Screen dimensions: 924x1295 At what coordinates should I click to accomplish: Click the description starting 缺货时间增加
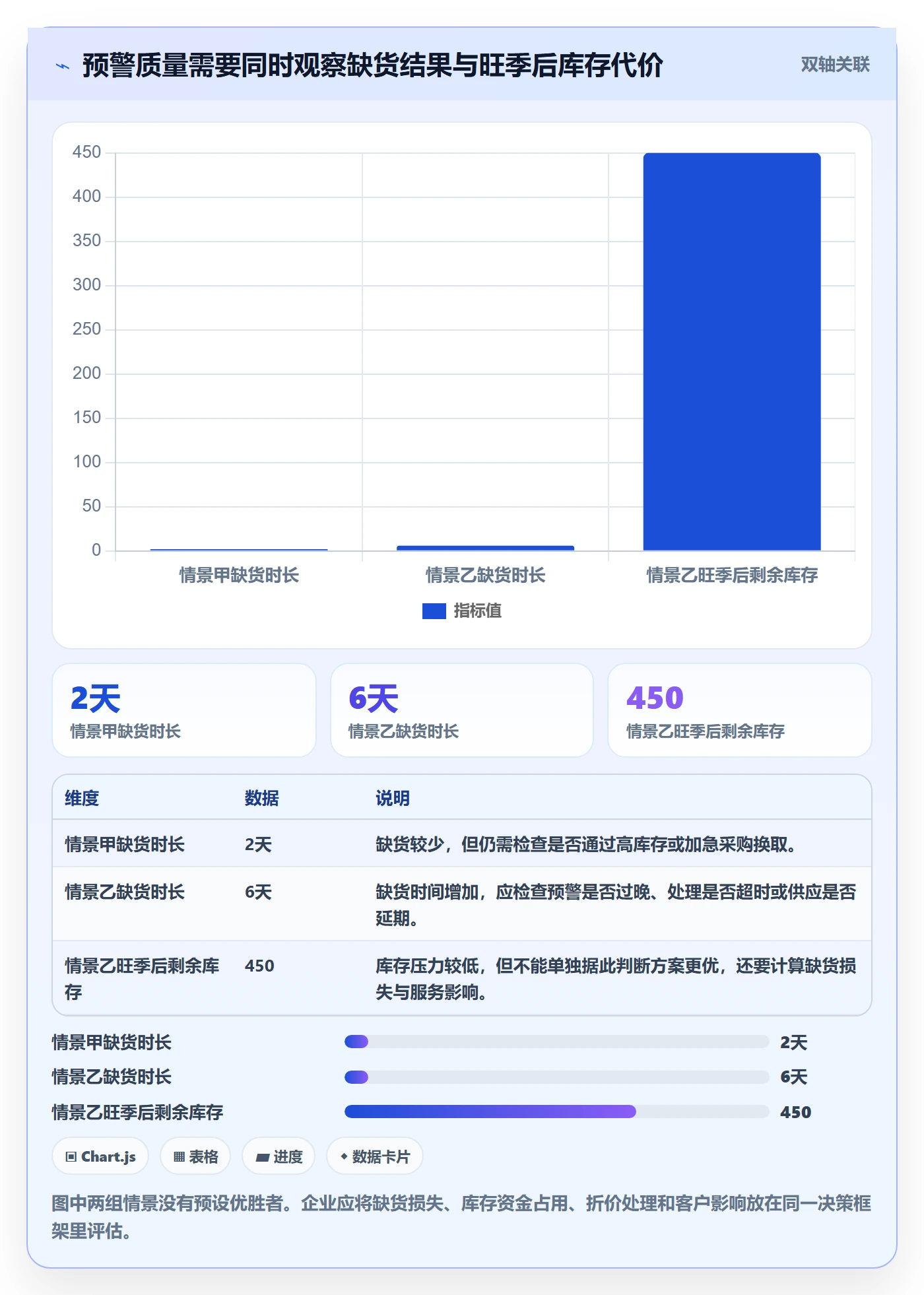[x=616, y=905]
